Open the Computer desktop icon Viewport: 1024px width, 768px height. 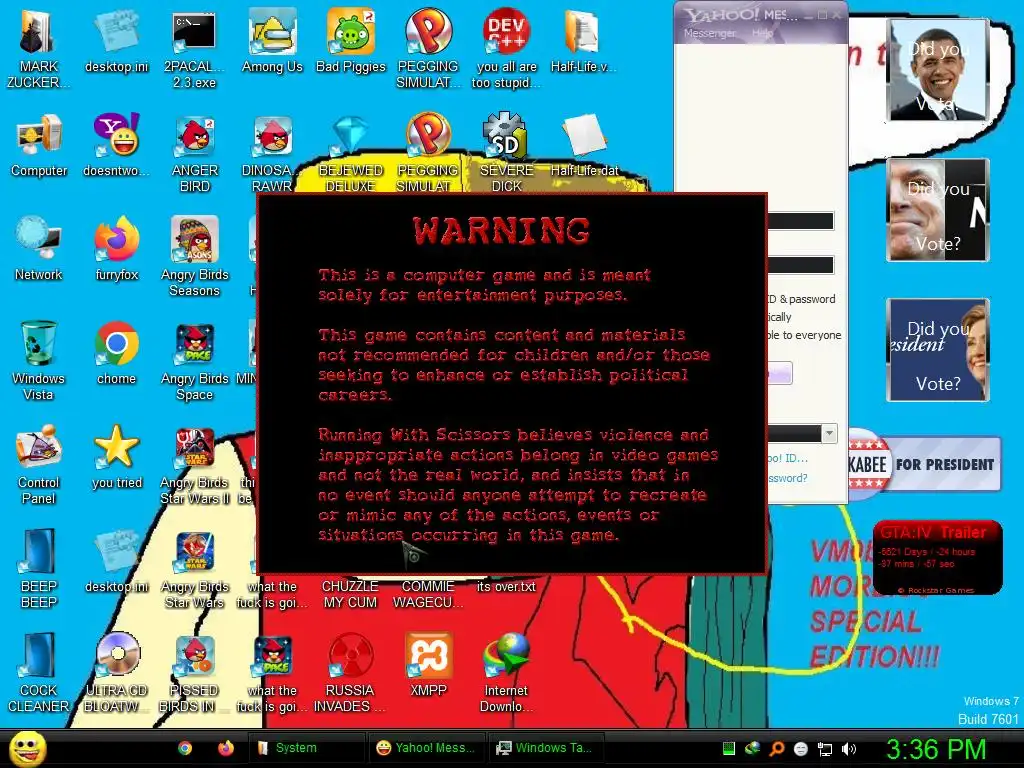(x=39, y=145)
